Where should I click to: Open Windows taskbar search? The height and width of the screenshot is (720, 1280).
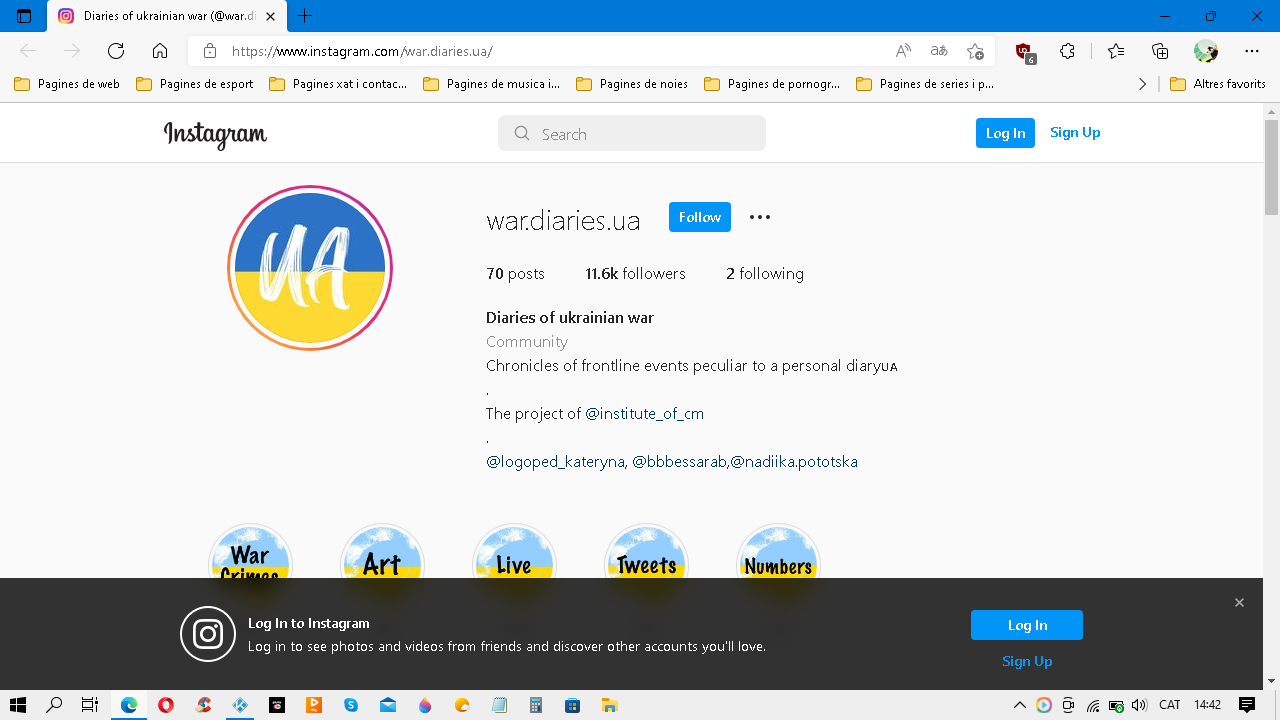point(55,705)
